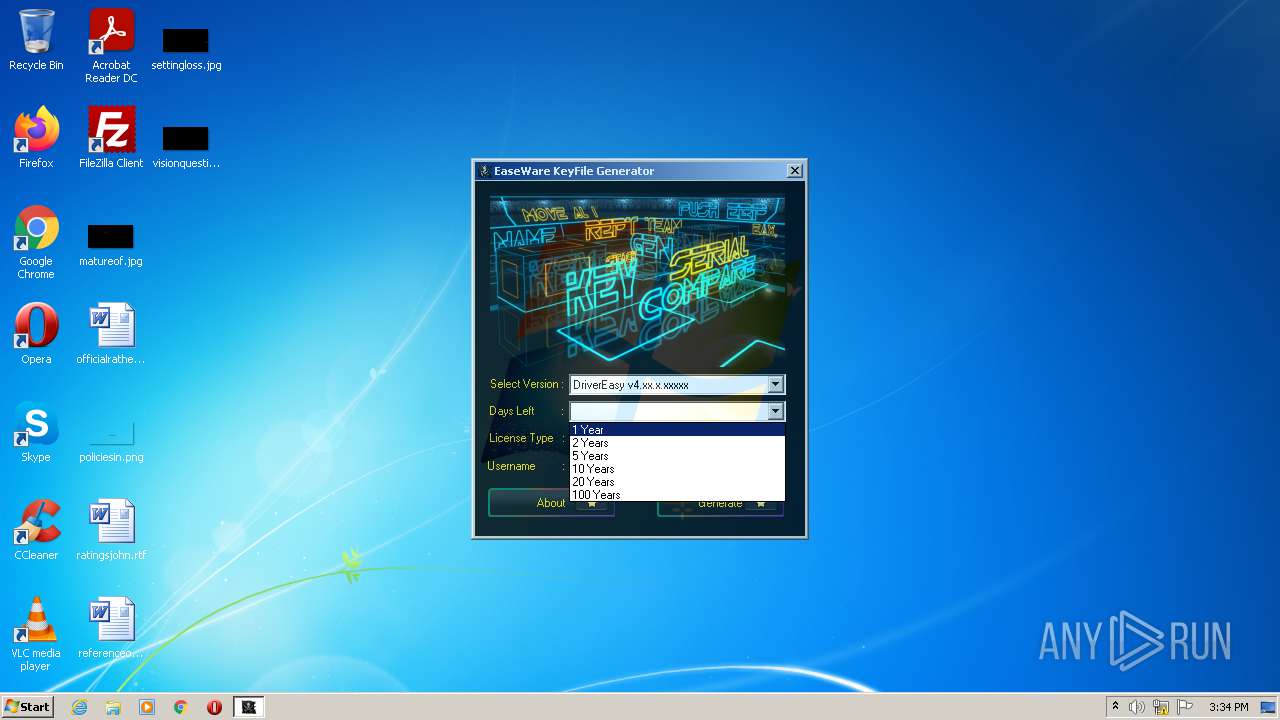Click the Start button
The width and height of the screenshot is (1280, 720).
(x=28, y=707)
